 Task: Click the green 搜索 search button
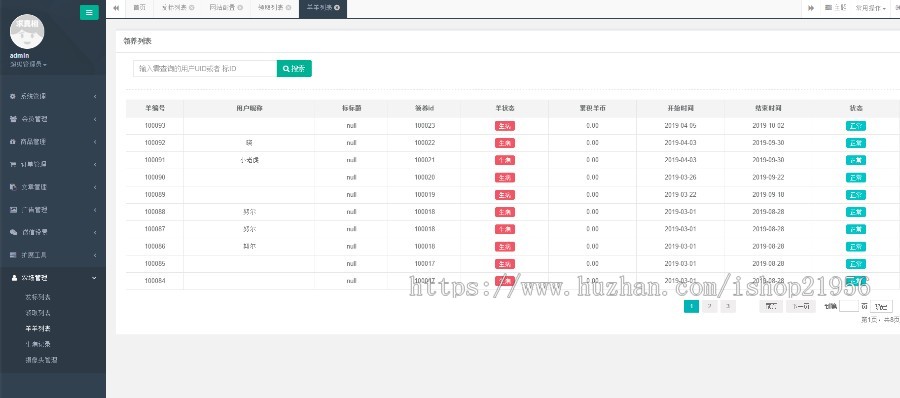click(294, 68)
